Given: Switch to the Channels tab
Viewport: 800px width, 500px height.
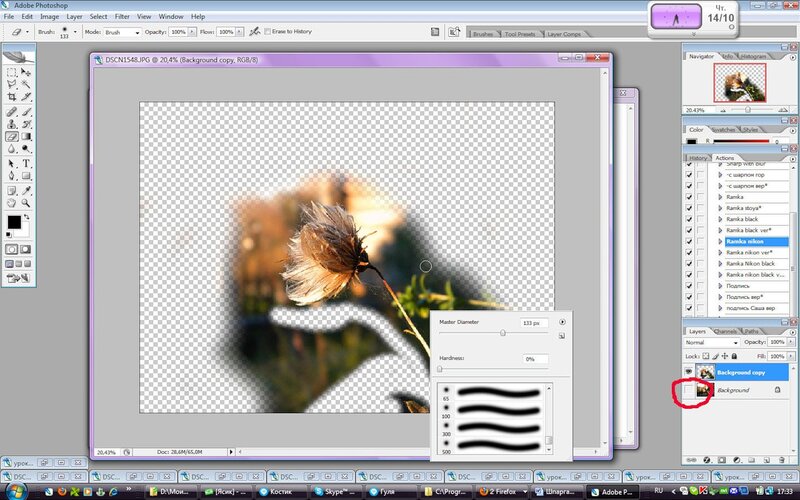Looking at the screenshot, I should [x=725, y=331].
